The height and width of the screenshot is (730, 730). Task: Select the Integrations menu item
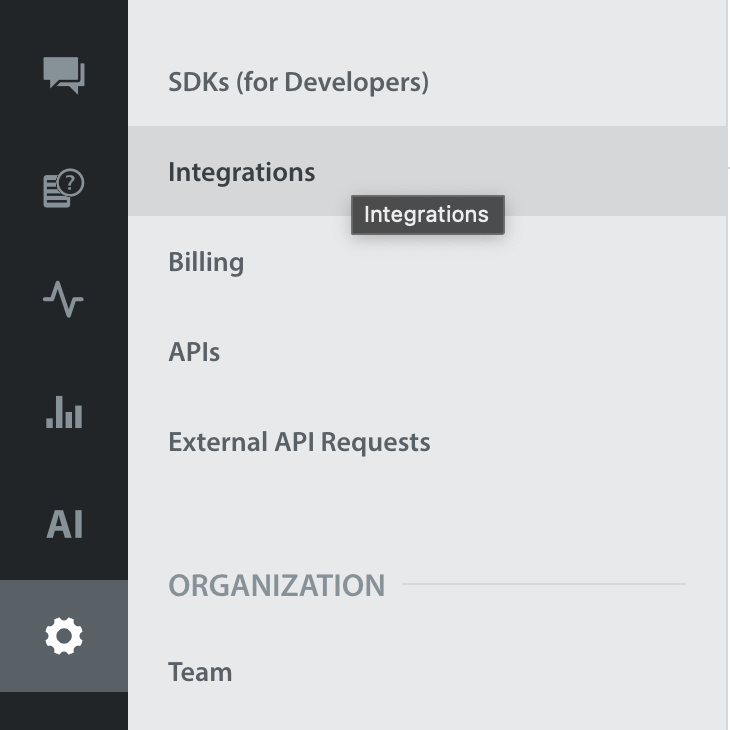pyautogui.click(x=241, y=172)
